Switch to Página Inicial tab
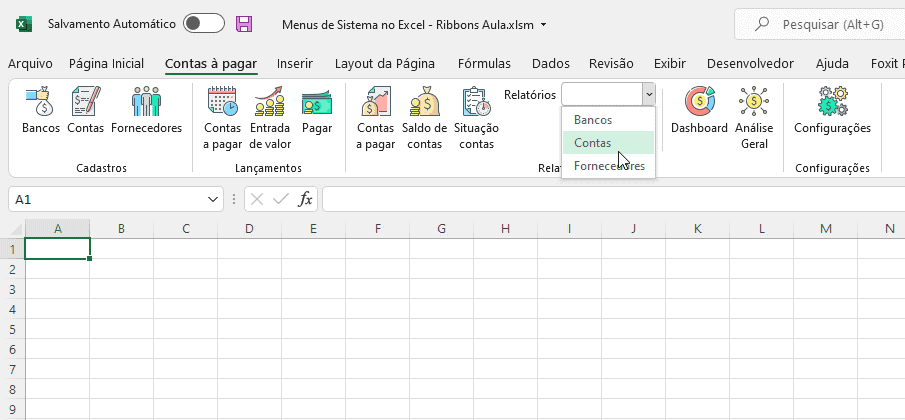 pyautogui.click(x=106, y=64)
